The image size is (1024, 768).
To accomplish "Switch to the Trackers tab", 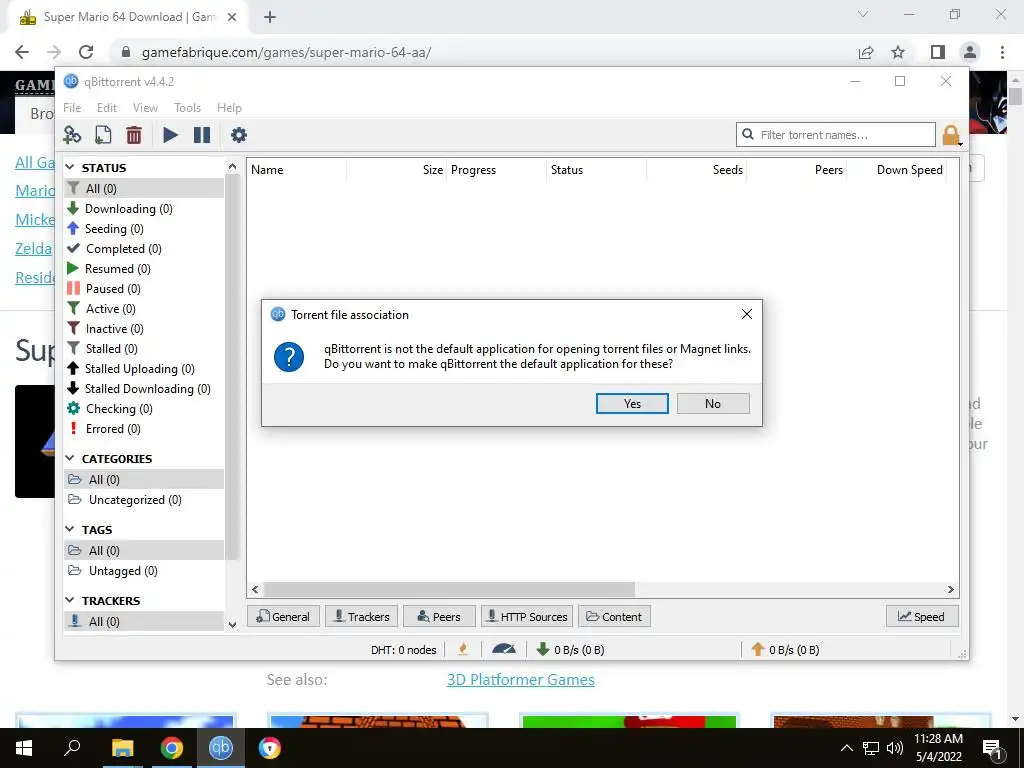I will tap(361, 616).
